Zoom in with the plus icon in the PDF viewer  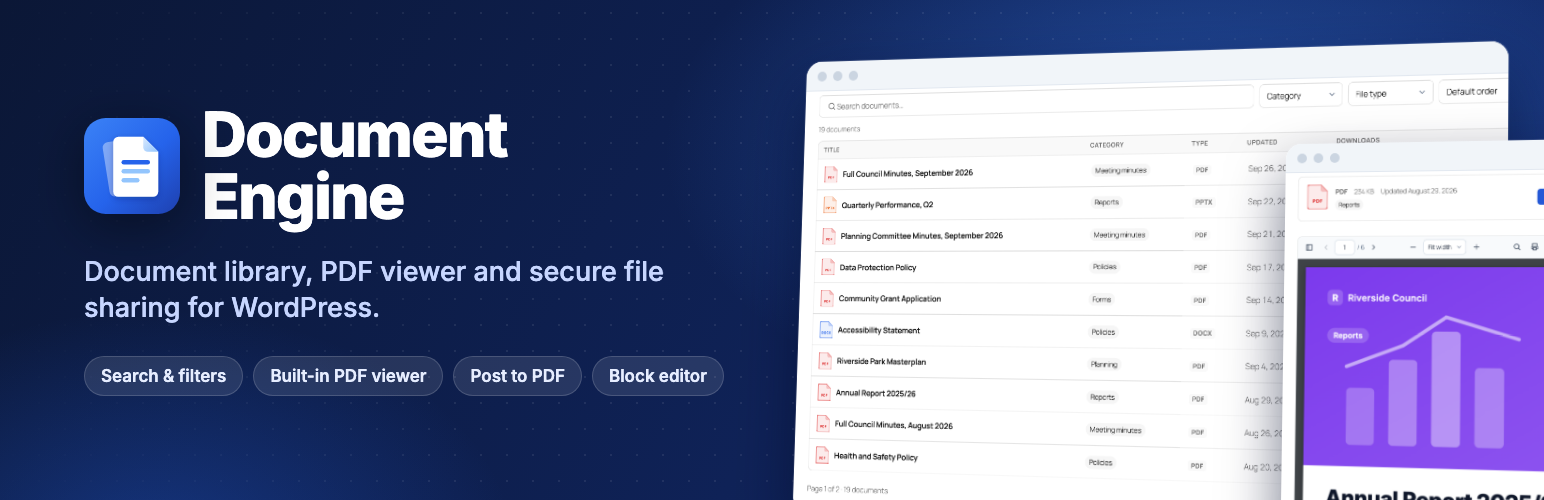[1476, 246]
